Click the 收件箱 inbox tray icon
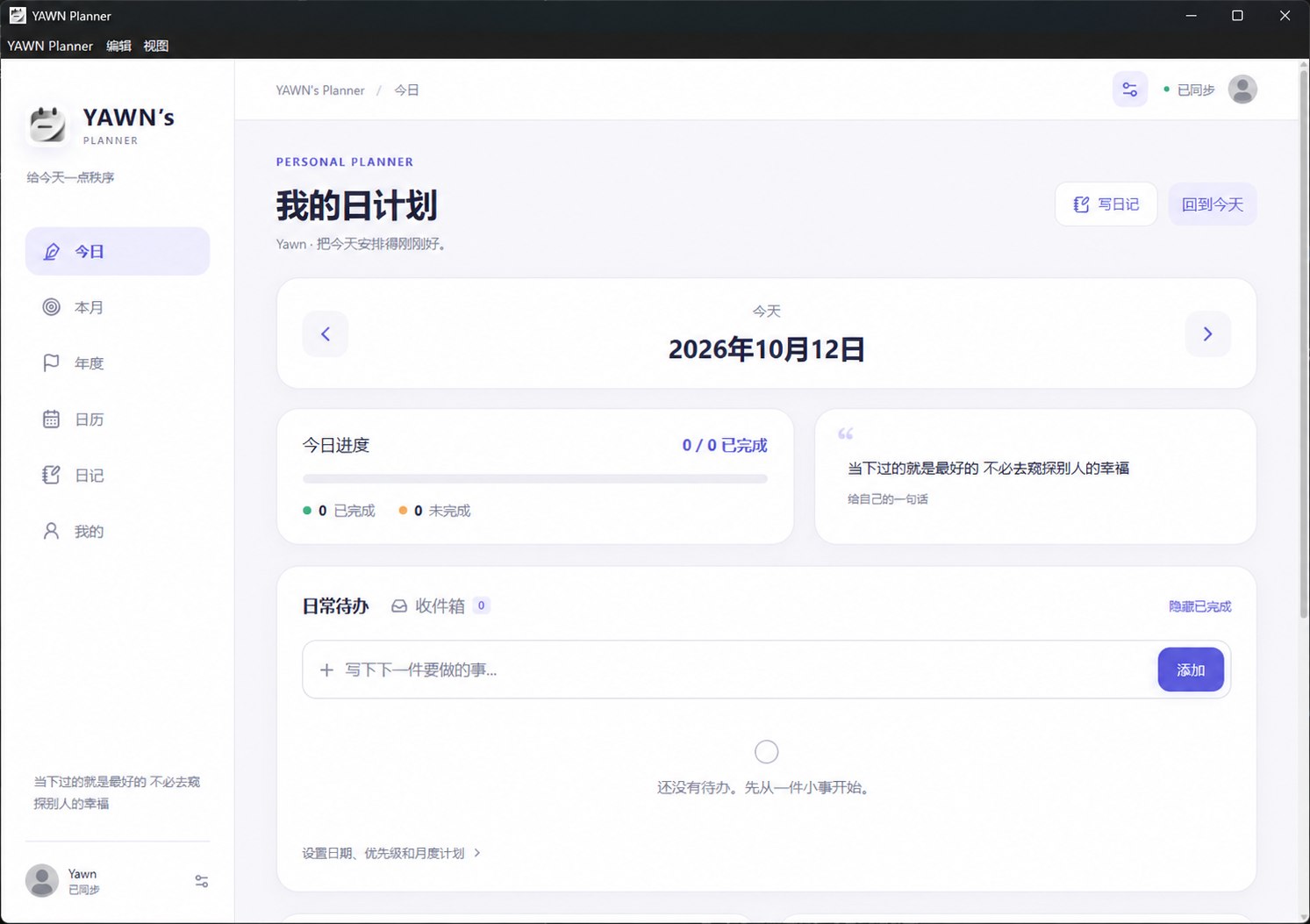 click(x=399, y=606)
